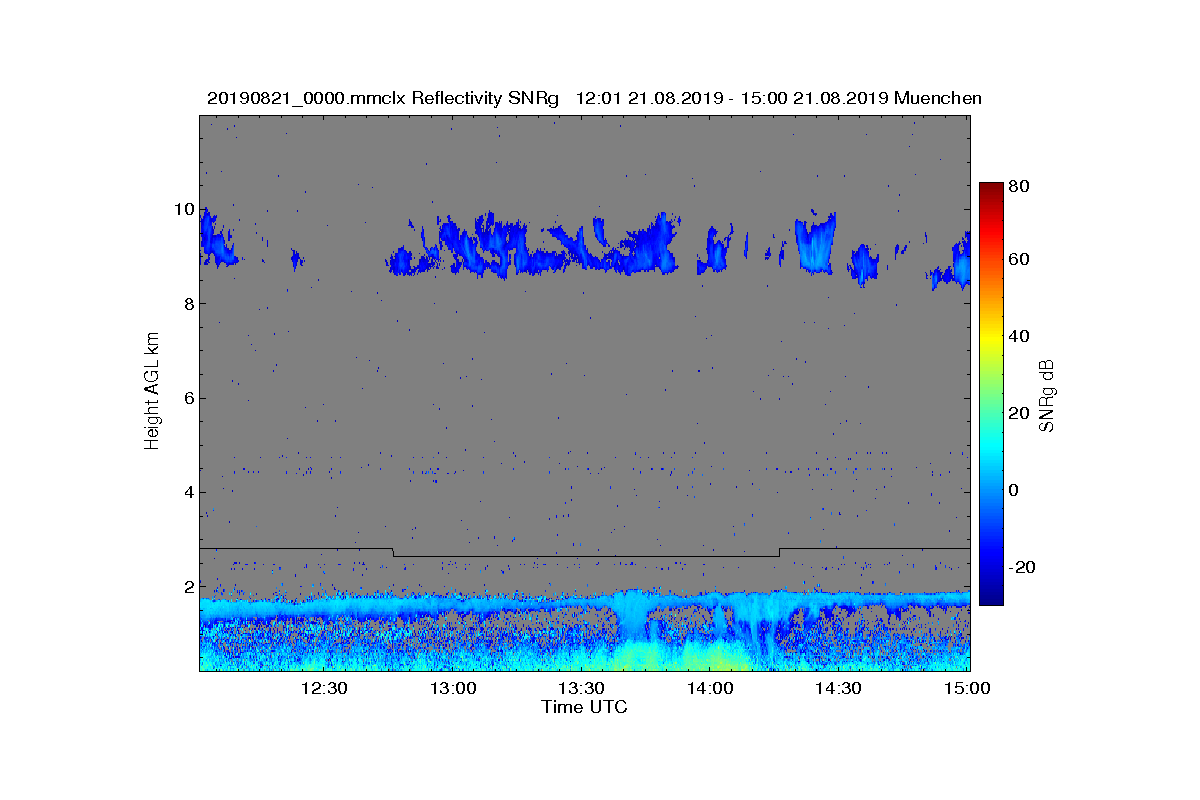Click the colorbar value 60
The width and height of the screenshot is (1200, 800).
tap(1020, 260)
